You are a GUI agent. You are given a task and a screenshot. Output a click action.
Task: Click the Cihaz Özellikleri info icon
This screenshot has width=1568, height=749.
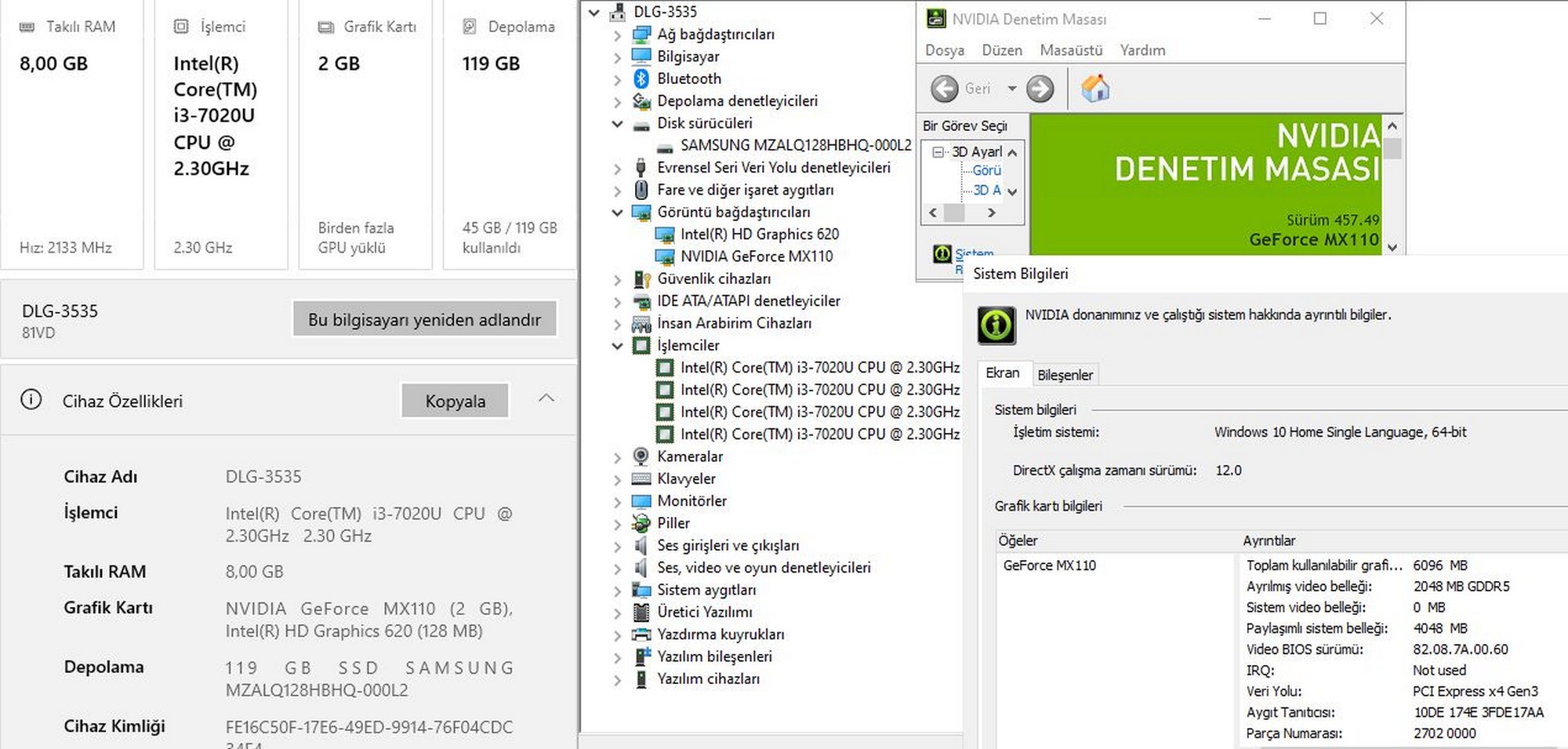[31, 401]
